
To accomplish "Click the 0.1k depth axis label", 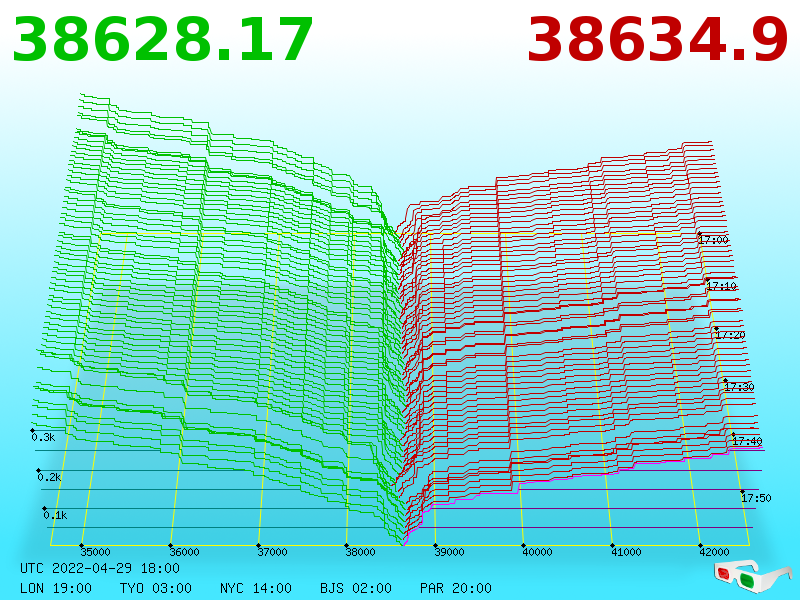I will coord(55,515).
